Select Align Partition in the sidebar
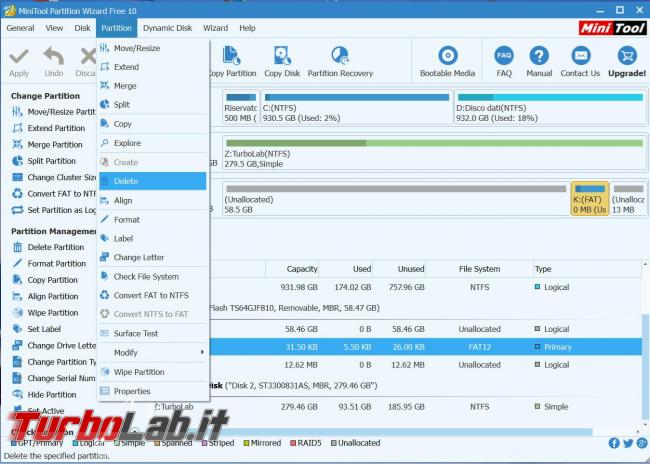Screen dimensions: 650x464 pos(45,296)
